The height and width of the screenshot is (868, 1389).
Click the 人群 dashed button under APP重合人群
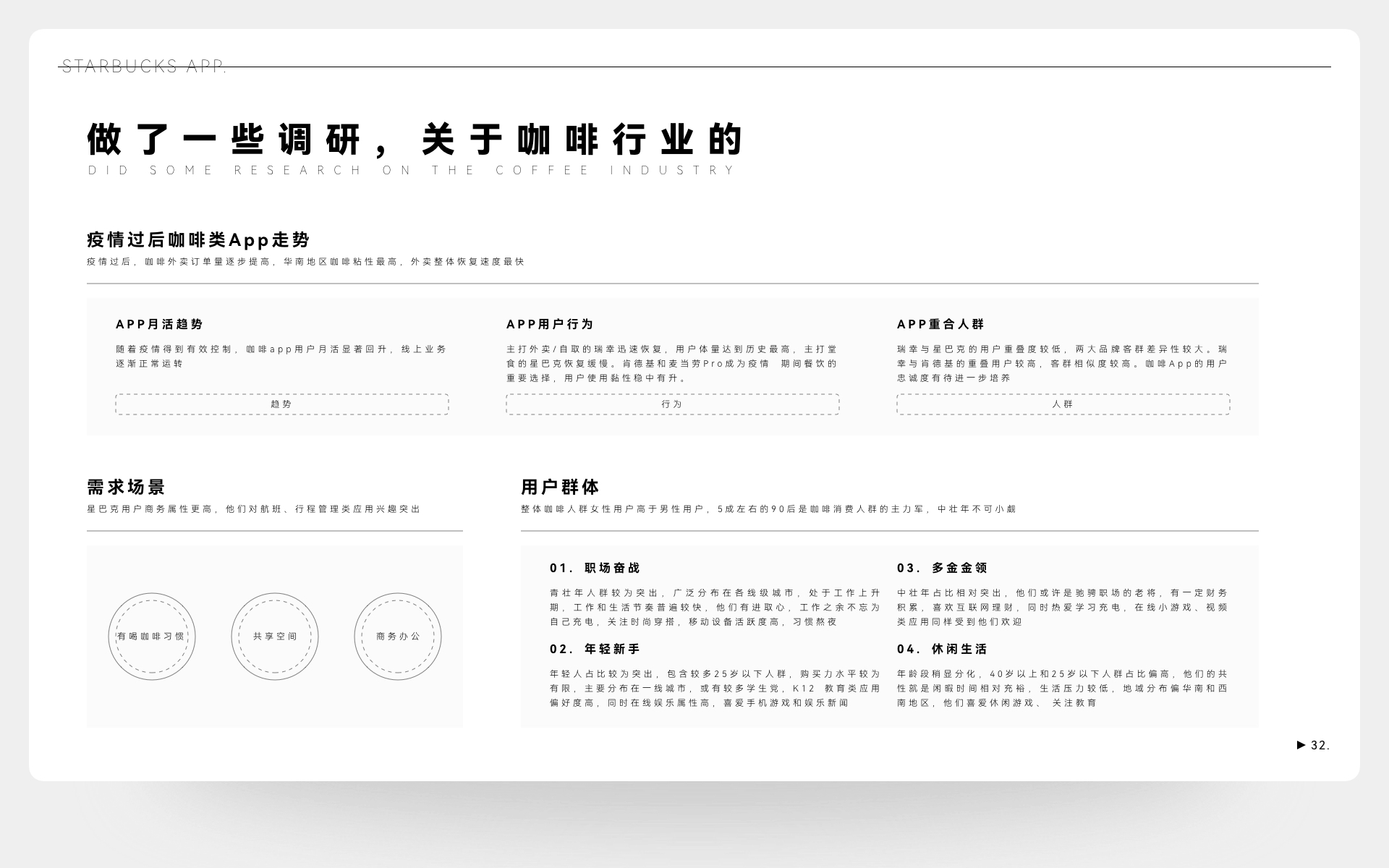[x=1062, y=404]
